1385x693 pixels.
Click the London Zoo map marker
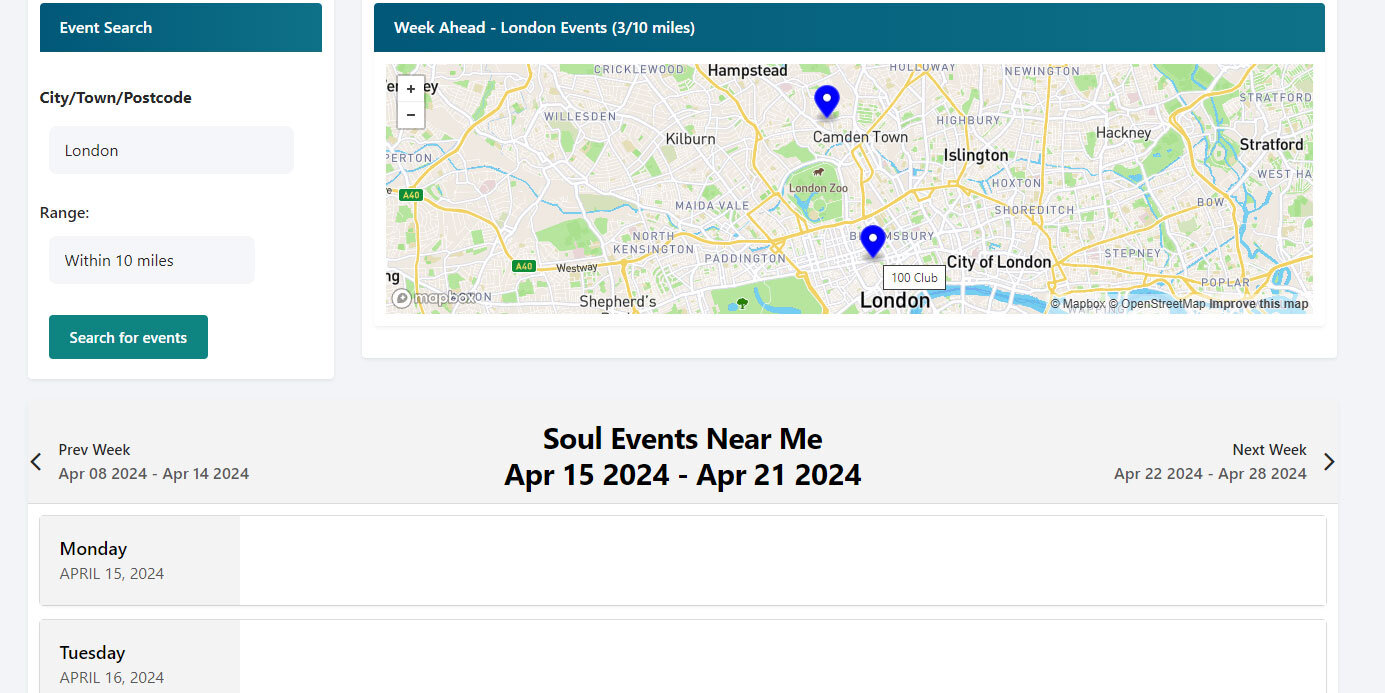click(818, 173)
